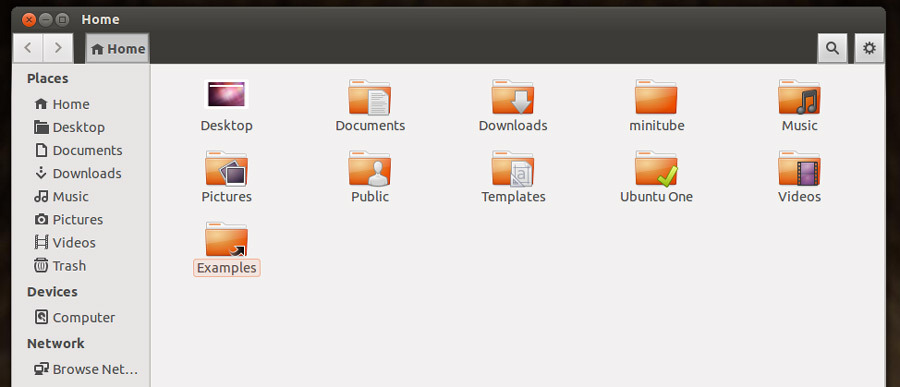The height and width of the screenshot is (387, 900).
Task: Go back with the left arrow
Action: tap(28, 48)
